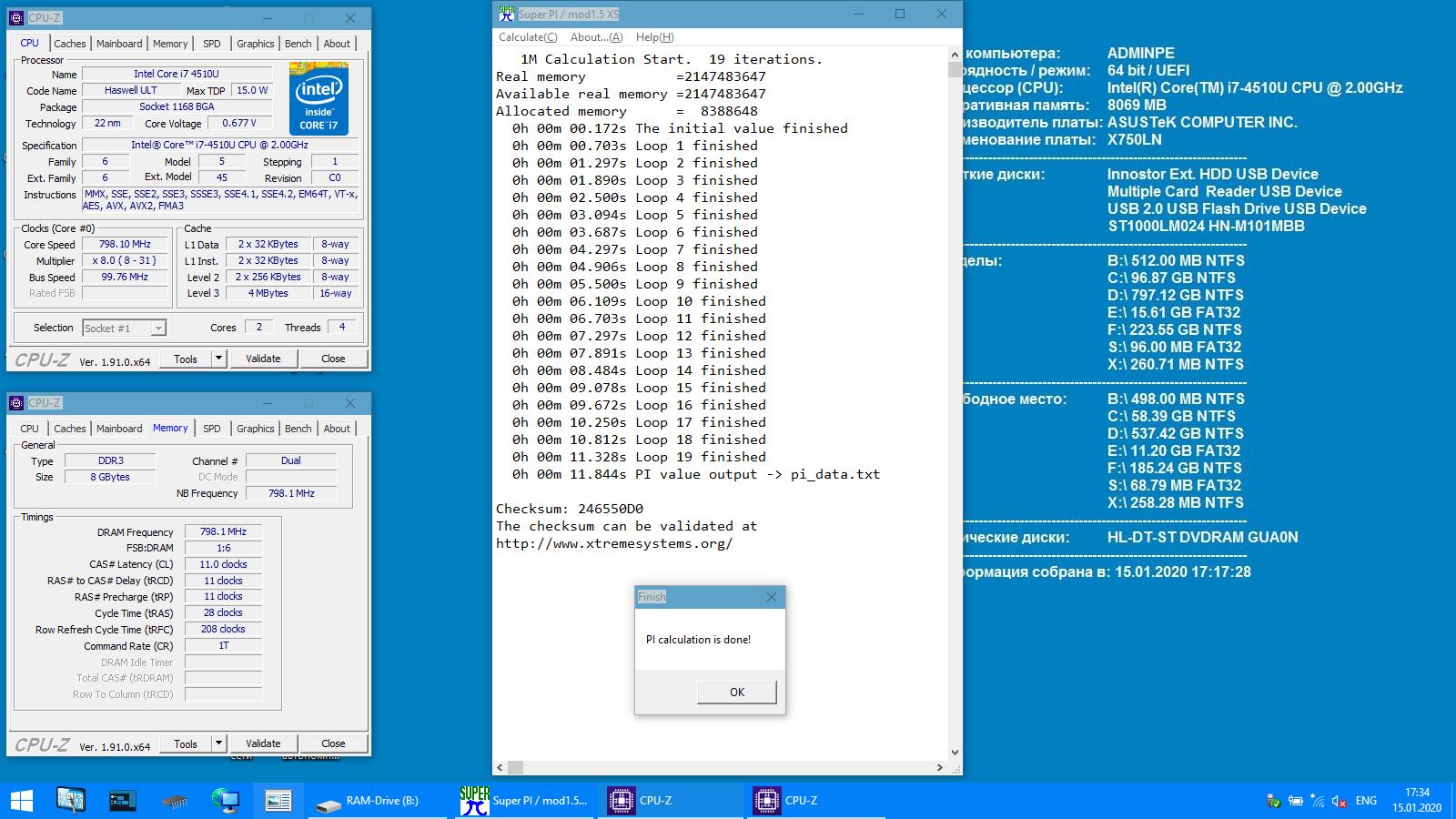Viewport: 1456px width, 819px height.
Task: Click the Core Speed value 798.10 MHz
Action: coord(125,244)
